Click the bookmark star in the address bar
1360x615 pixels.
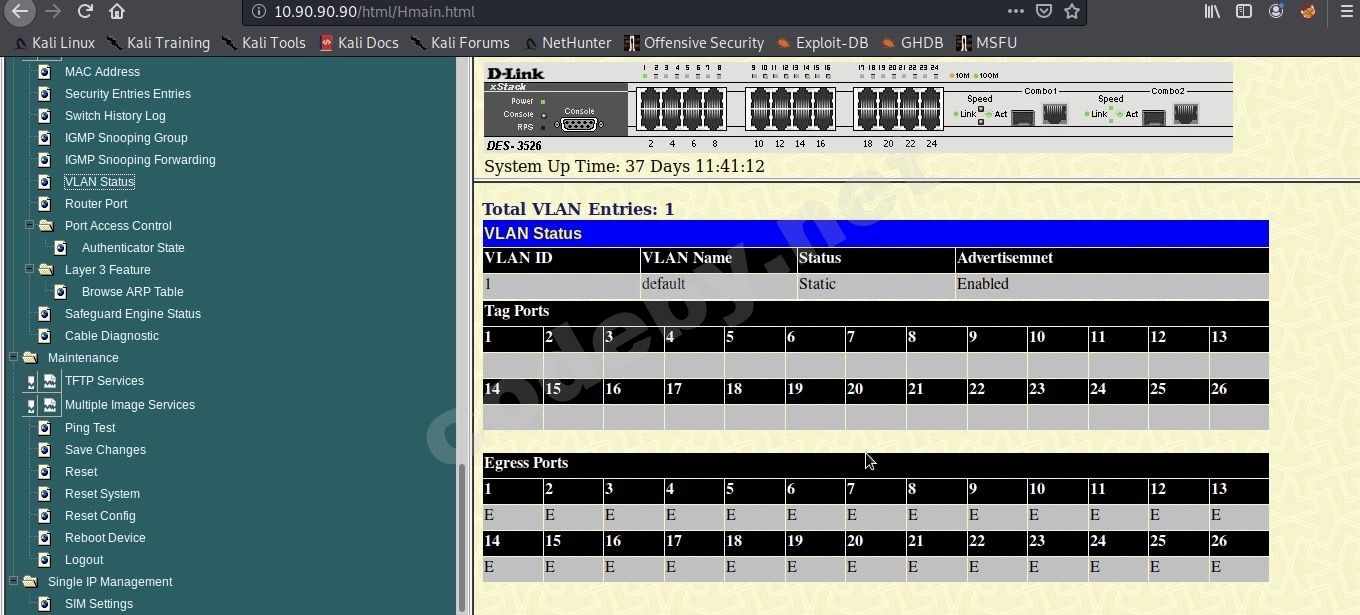(x=1069, y=12)
